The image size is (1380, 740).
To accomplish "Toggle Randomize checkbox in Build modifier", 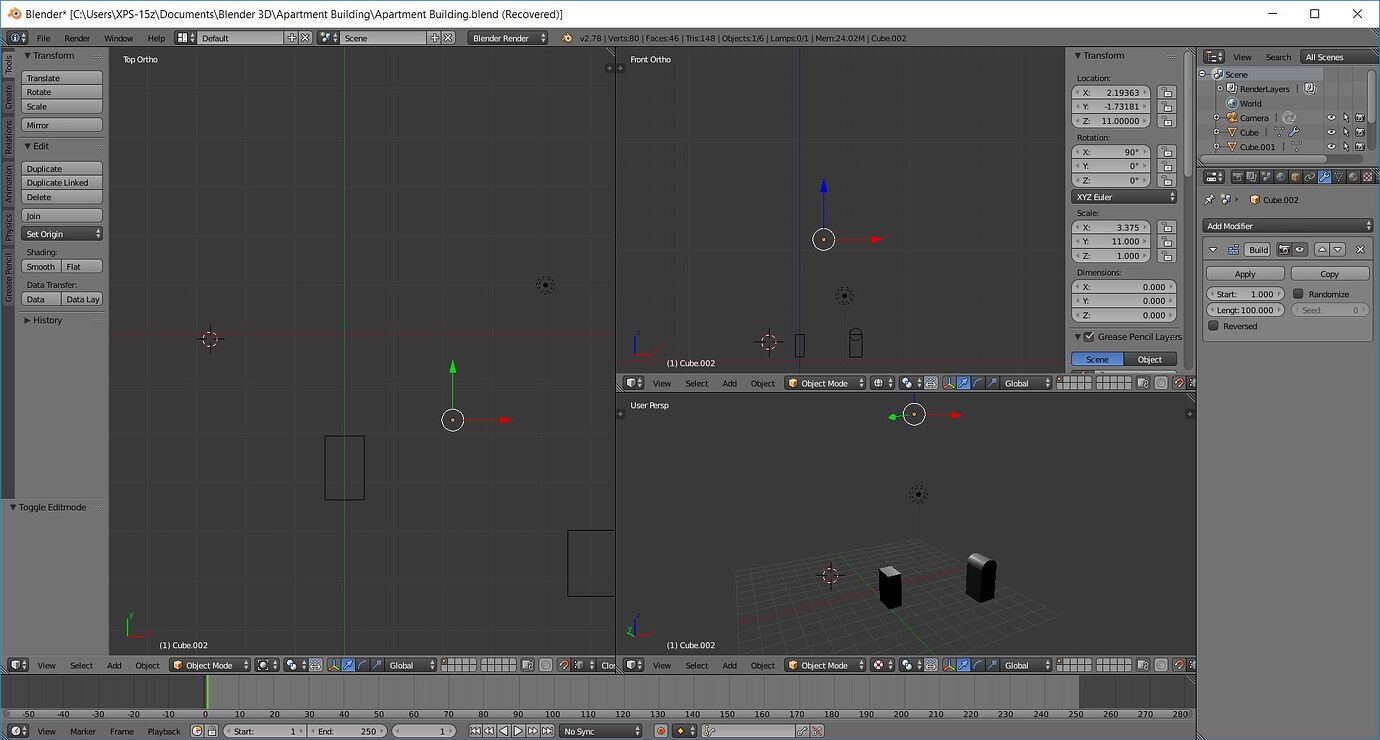I will [x=1298, y=294].
